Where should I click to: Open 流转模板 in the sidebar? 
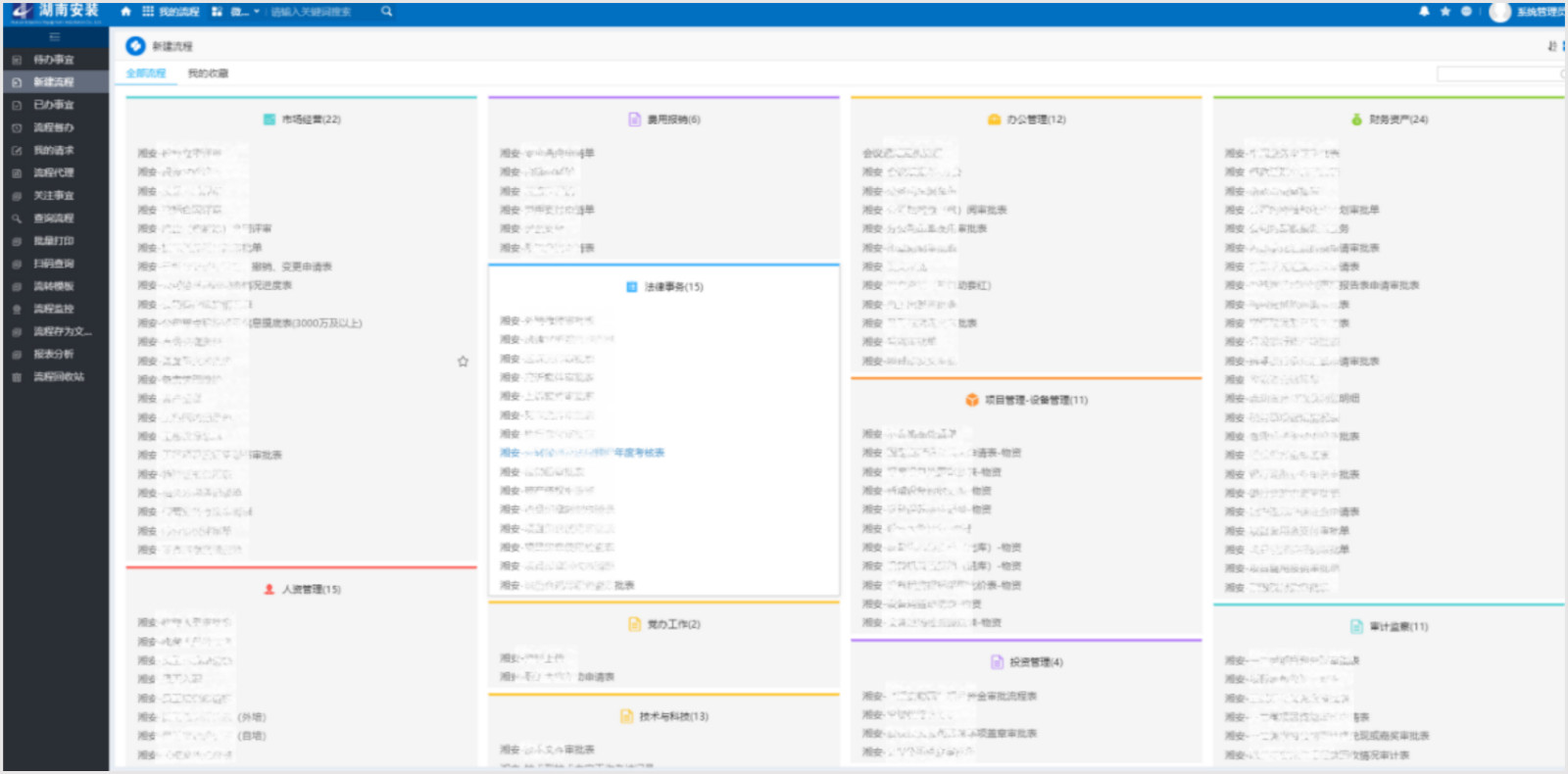pyautogui.click(x=54, y=286)
